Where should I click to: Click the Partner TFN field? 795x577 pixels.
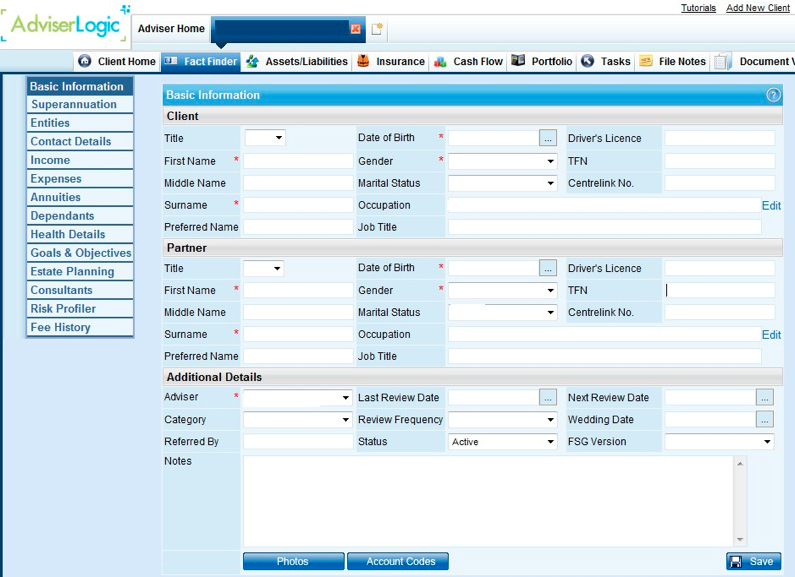(x=720, y=290)
